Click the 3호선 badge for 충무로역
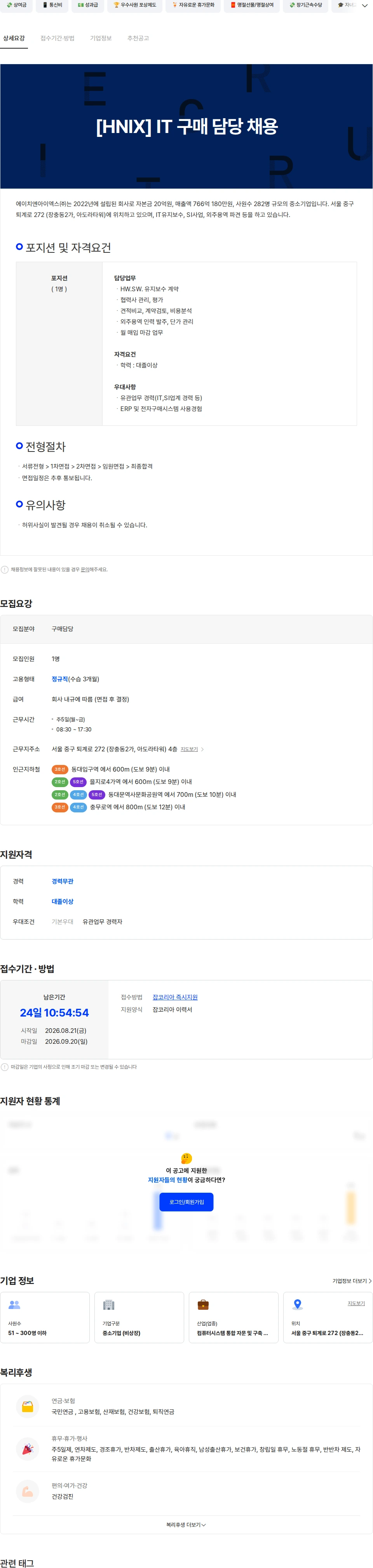The height and width of the screenshot is (1568, 373). click(59, 807)
